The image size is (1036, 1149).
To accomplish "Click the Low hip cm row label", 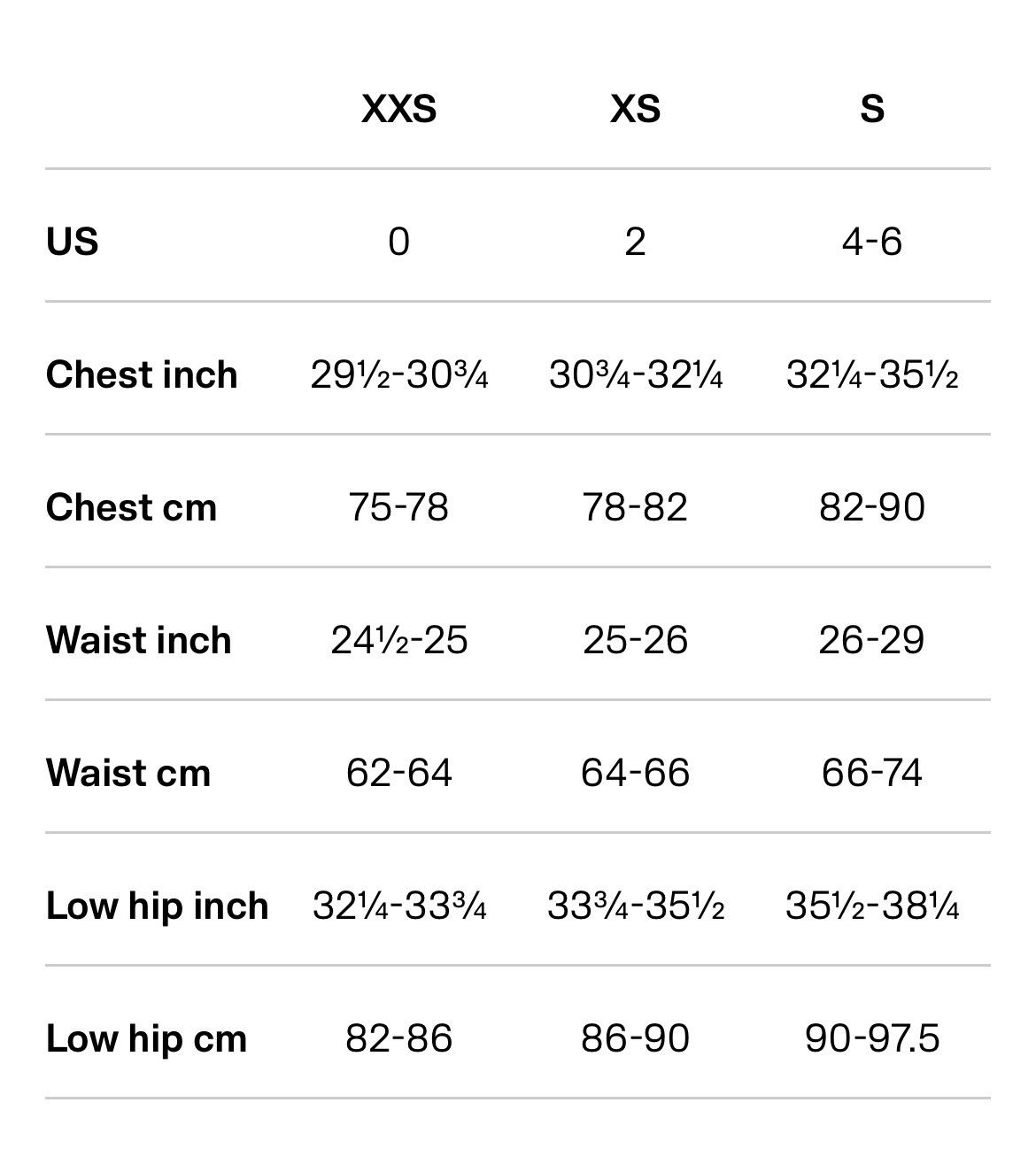I will (x=146, y=1038).
